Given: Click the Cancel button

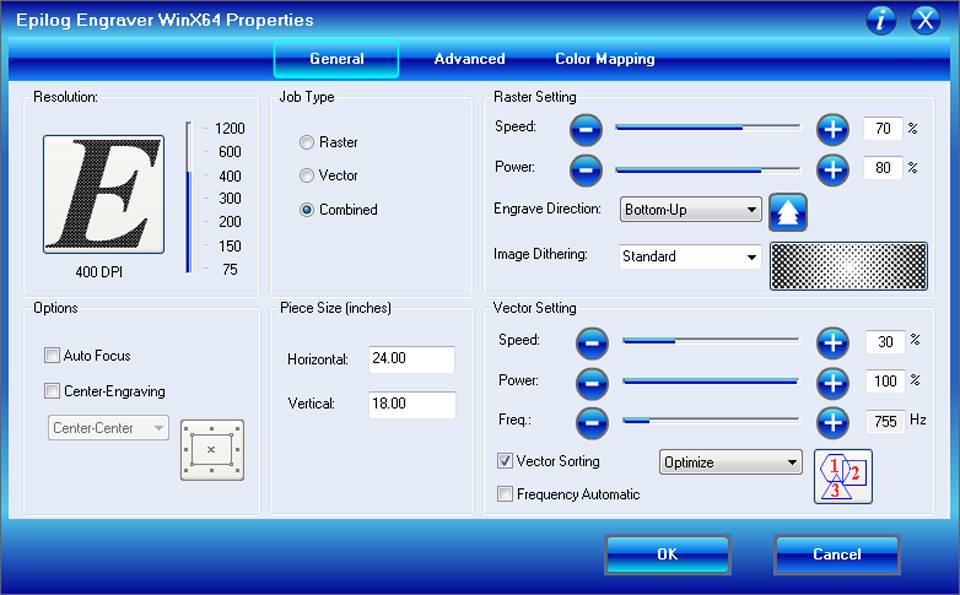Looking at the screenshot, I should (x=836, y=555).
